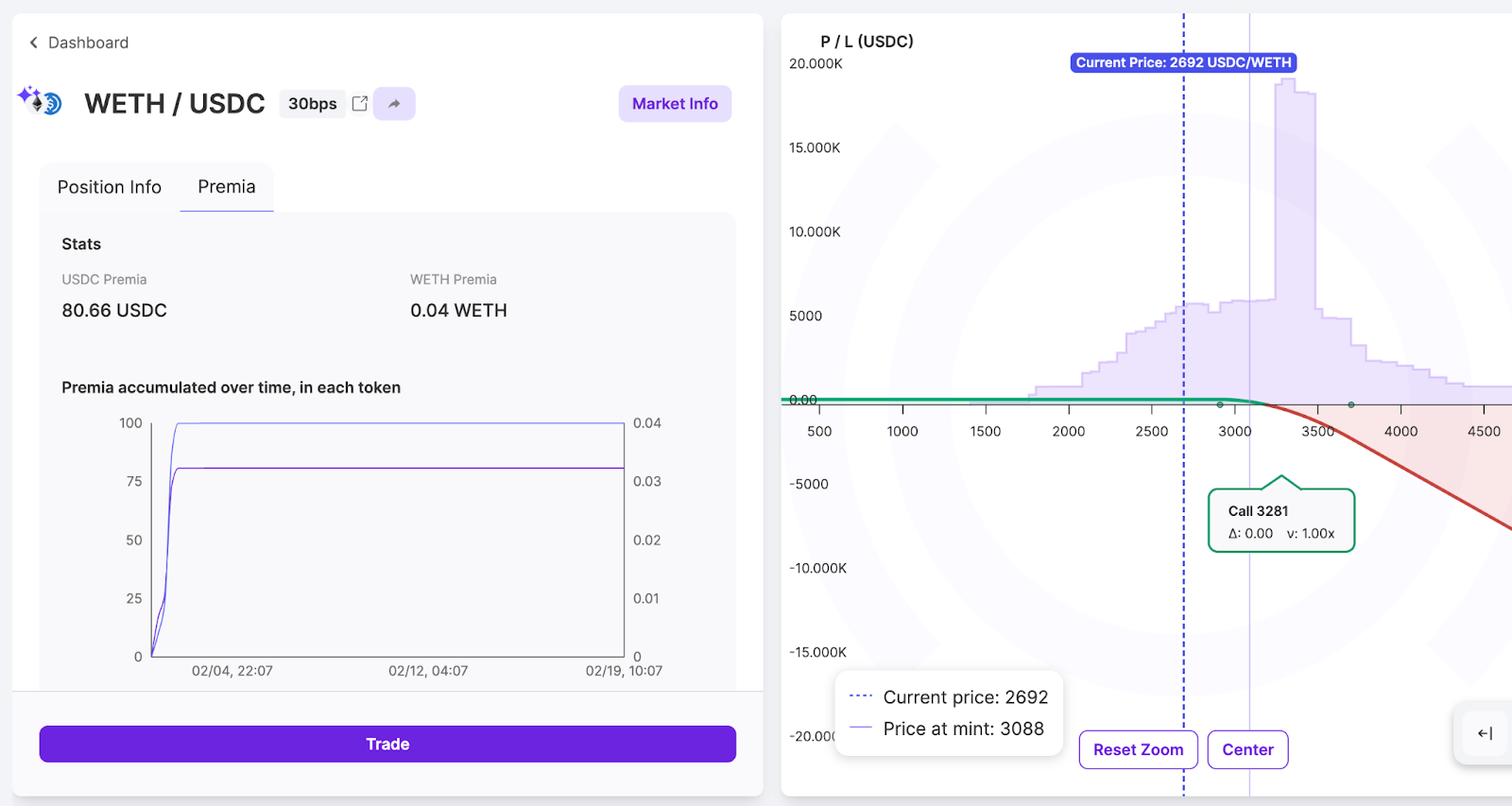The width and height of the screenshot is (1512, 806).
Task: Select the strike dot between 3500 and 4000
Action: [x=1351, y=404]
